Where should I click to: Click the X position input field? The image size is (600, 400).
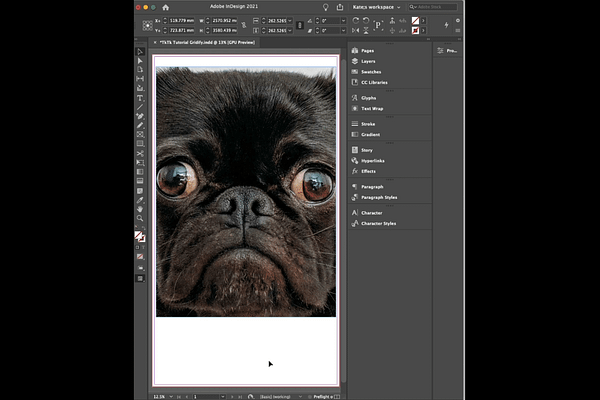pyautogui.click(x=183, y=19)
